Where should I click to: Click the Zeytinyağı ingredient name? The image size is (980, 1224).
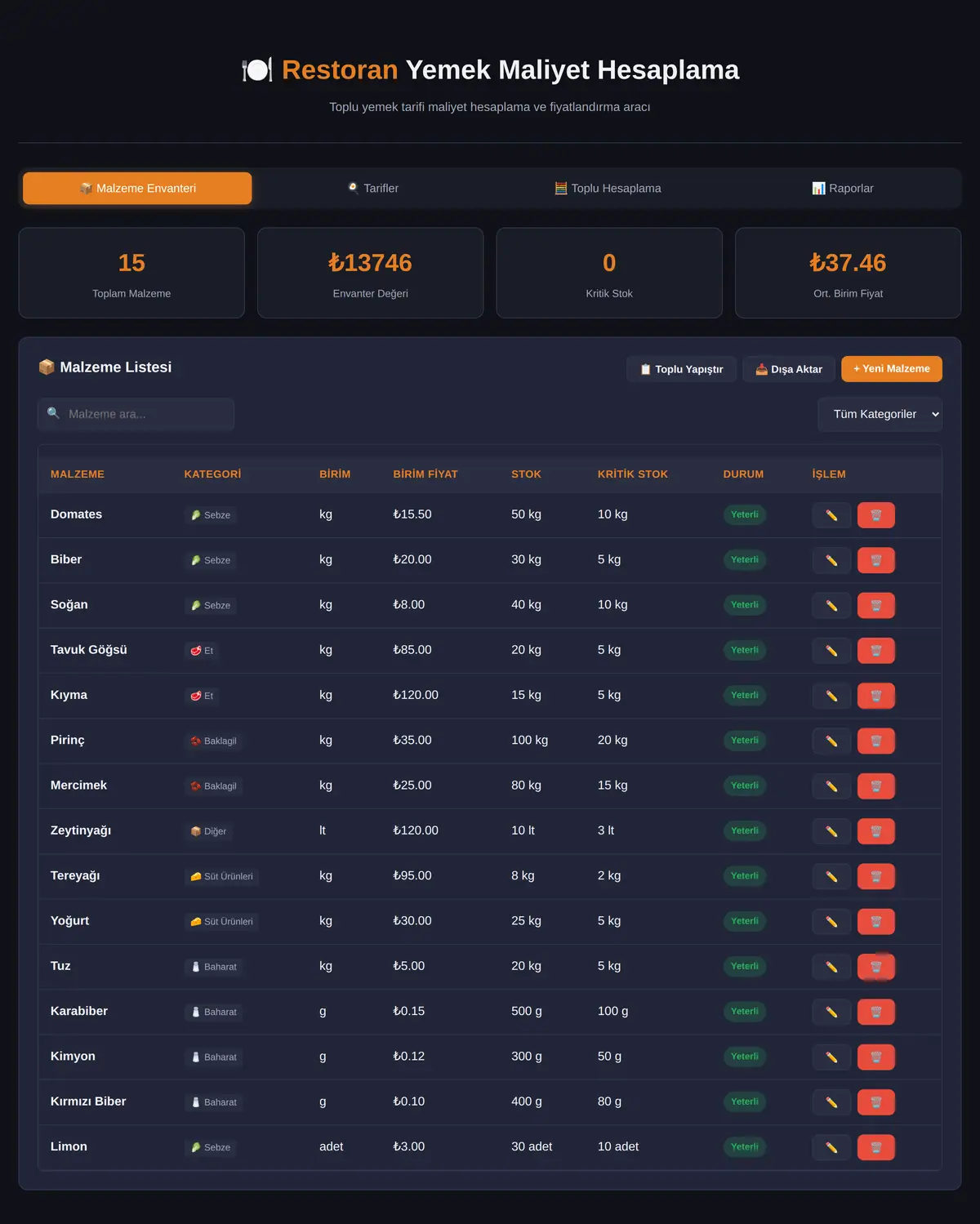point(81,831)
